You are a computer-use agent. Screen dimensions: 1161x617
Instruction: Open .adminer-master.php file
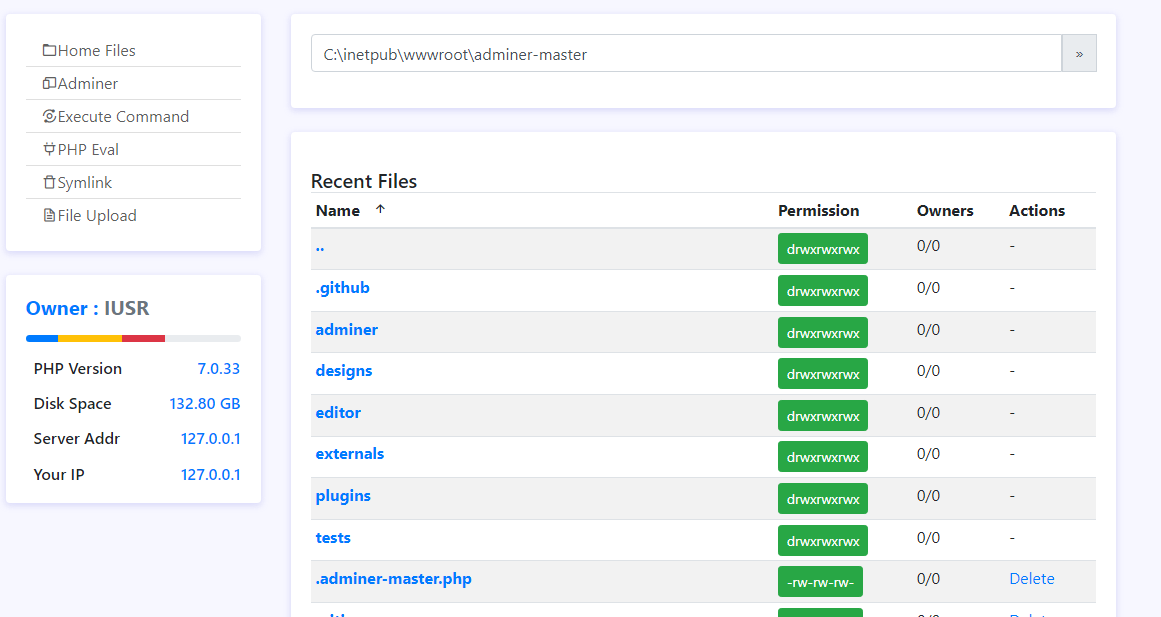pos(393,578)
